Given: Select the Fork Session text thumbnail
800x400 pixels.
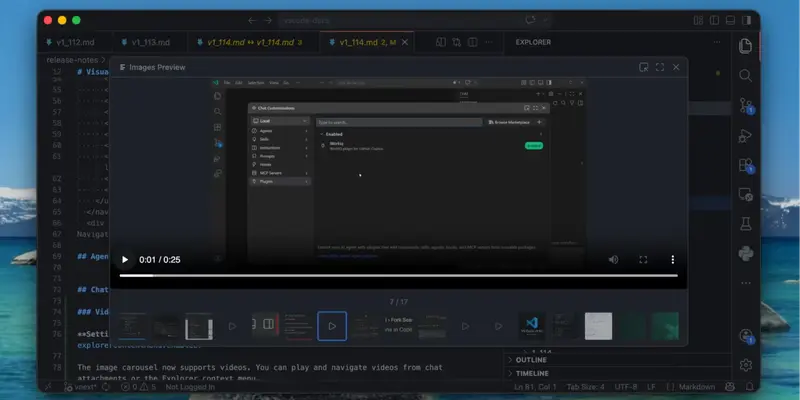Looking at the screenshot, I should pyautogui.click(x=398, y=326).
